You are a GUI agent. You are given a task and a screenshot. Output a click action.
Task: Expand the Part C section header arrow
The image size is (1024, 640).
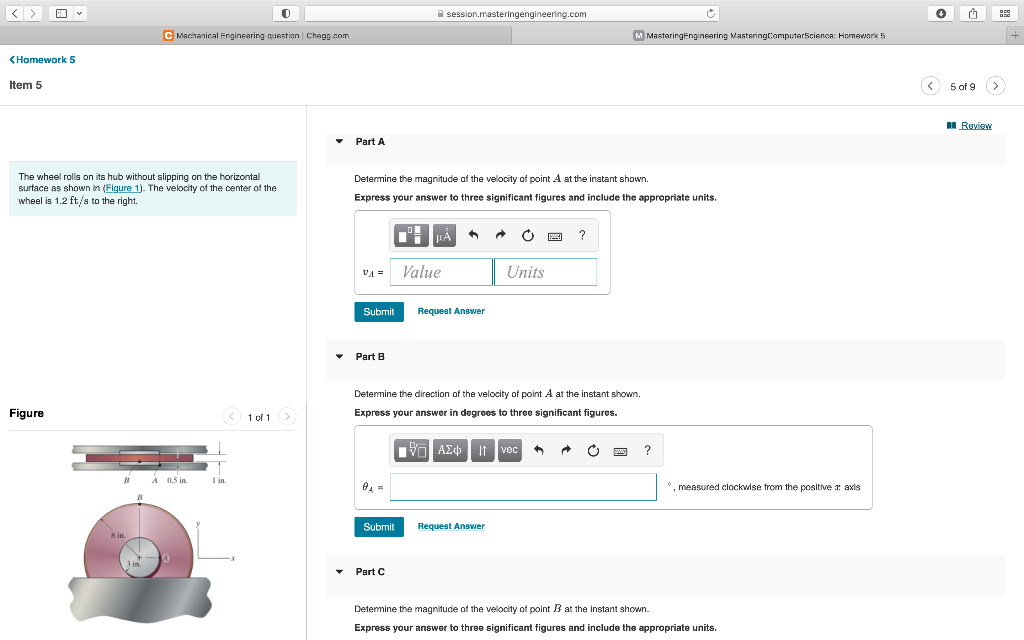pos(339,571)
